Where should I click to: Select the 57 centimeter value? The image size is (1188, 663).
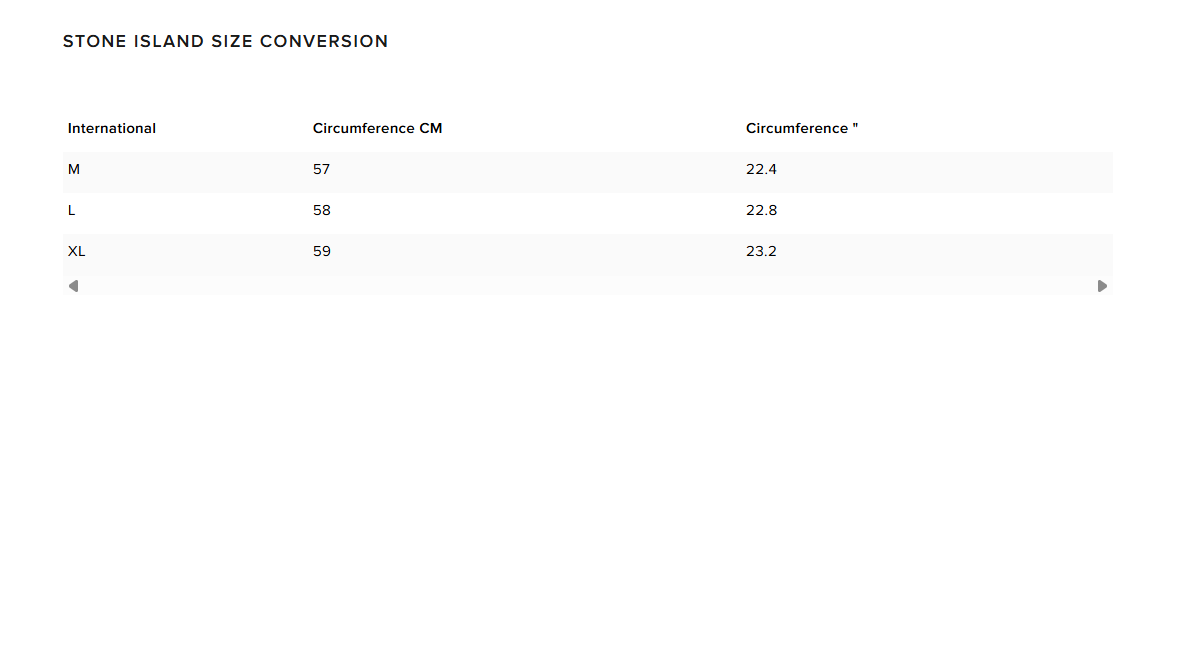tap(321, 169)
